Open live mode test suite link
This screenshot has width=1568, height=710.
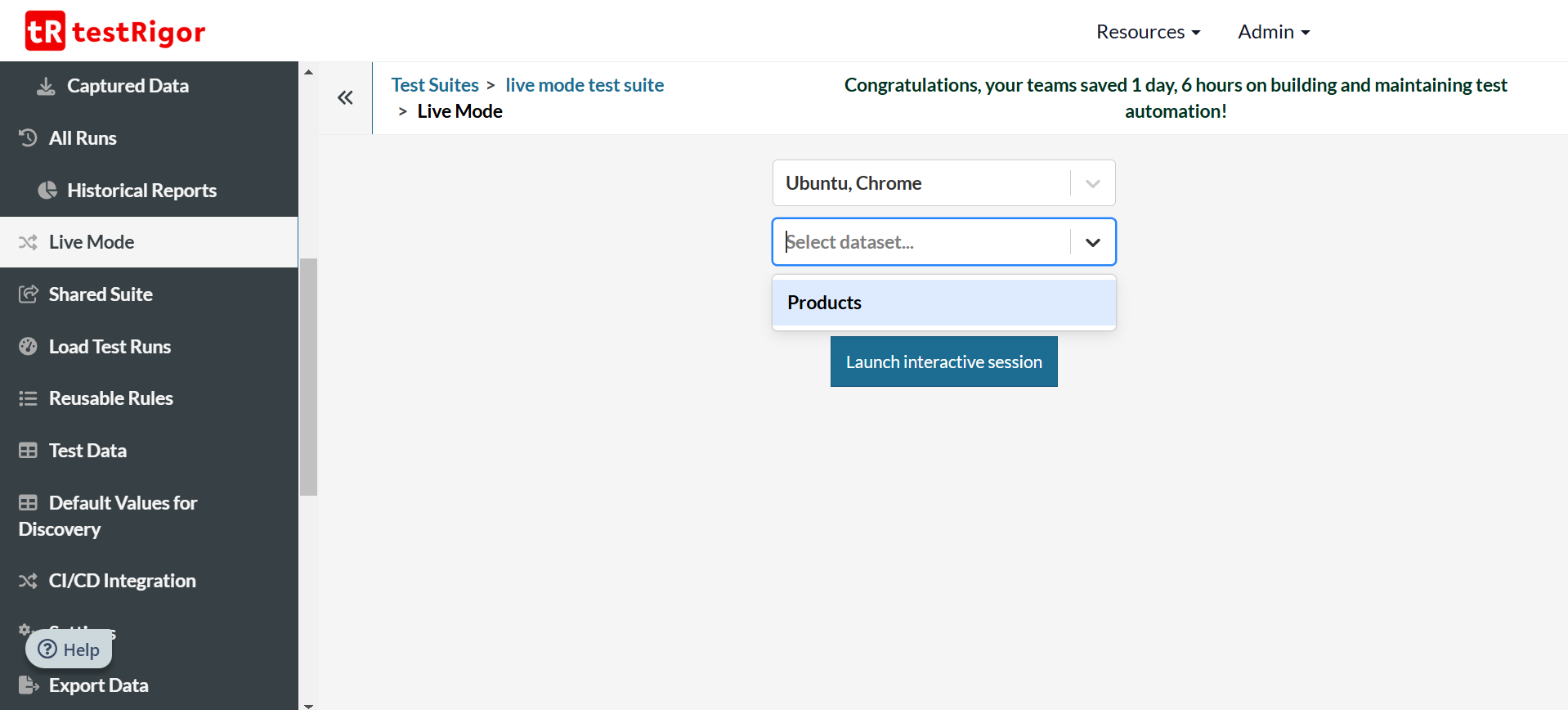click(584, 85)
